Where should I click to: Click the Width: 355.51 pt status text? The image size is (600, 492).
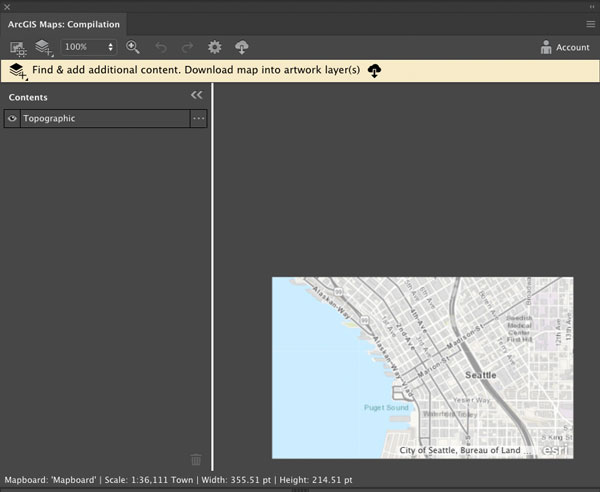236,480
